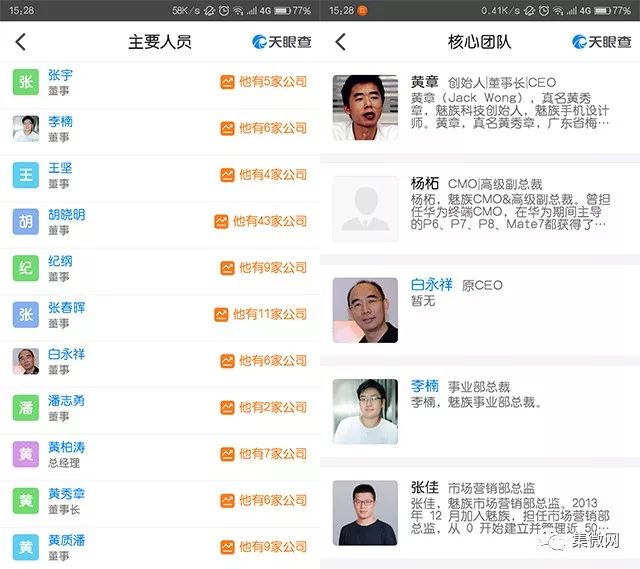Select the name 张宇
The image size is (640, 569).
click(60, 75)
